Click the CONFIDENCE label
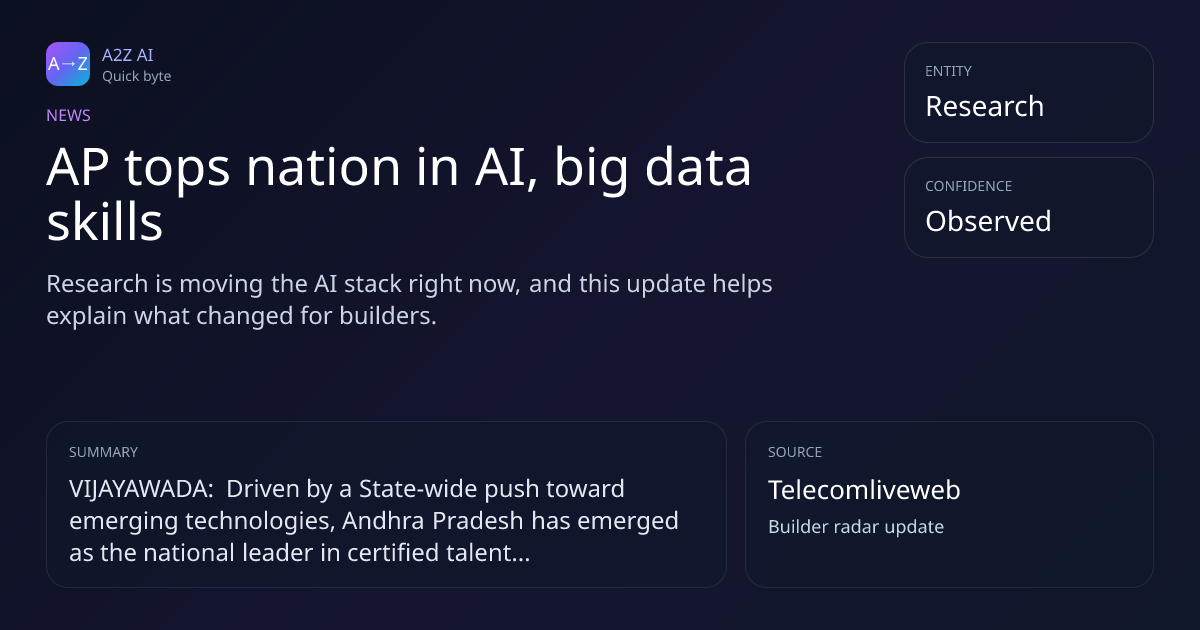The height and width of the screenshot is (630, 1200). pyautogui.click(x=968, y=186)
